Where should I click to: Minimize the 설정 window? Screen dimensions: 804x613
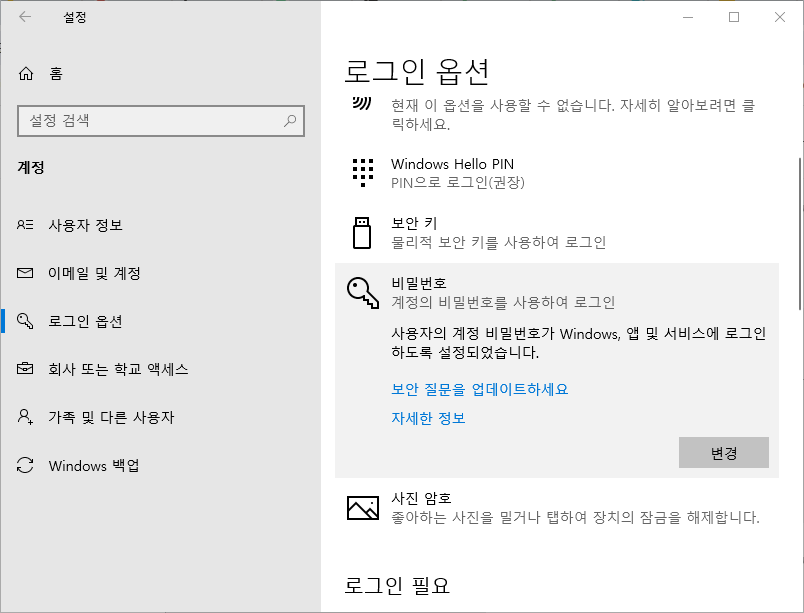(x=688, y=17)
